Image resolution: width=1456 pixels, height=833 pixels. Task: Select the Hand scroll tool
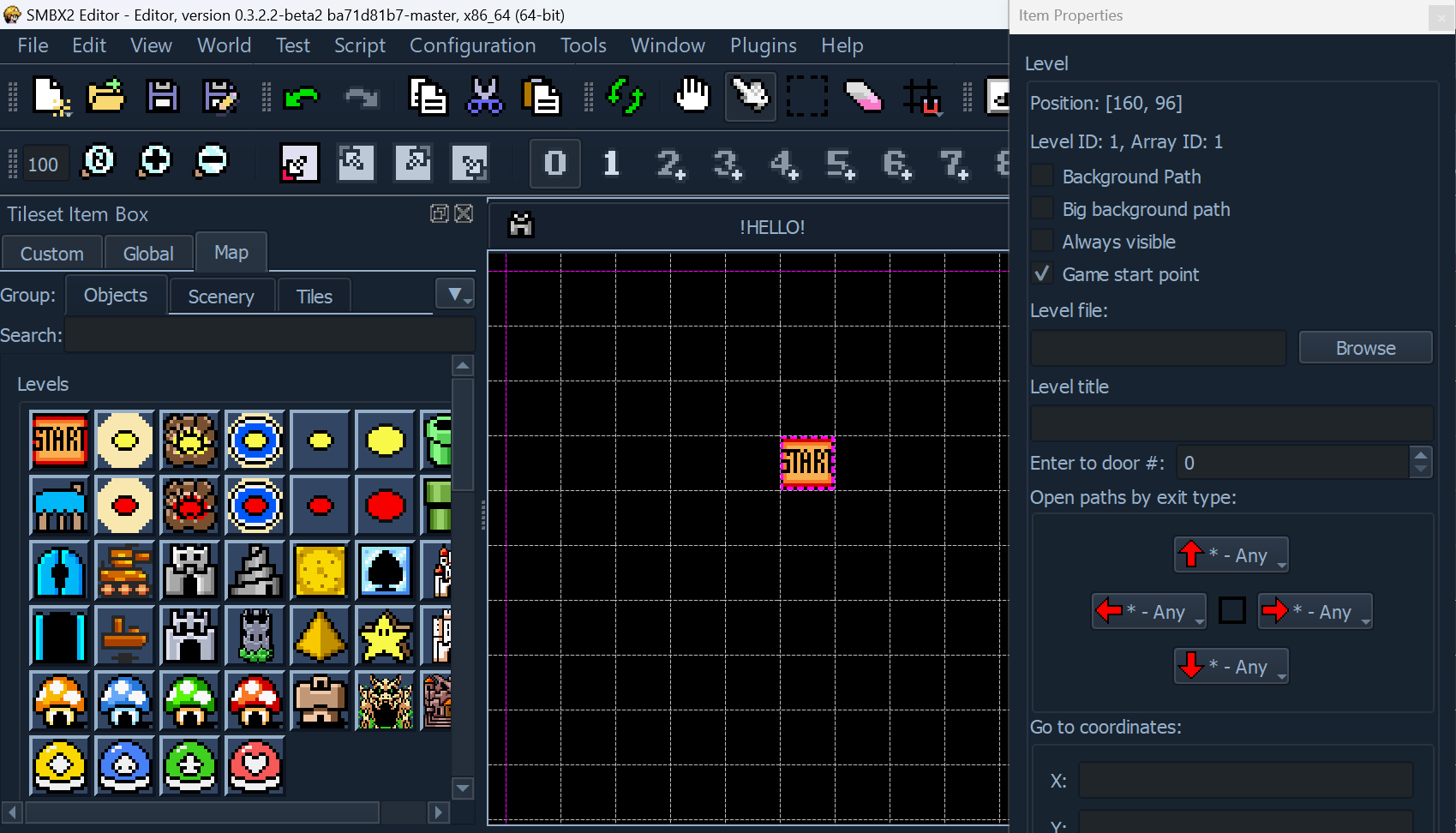tap(693, 96)
